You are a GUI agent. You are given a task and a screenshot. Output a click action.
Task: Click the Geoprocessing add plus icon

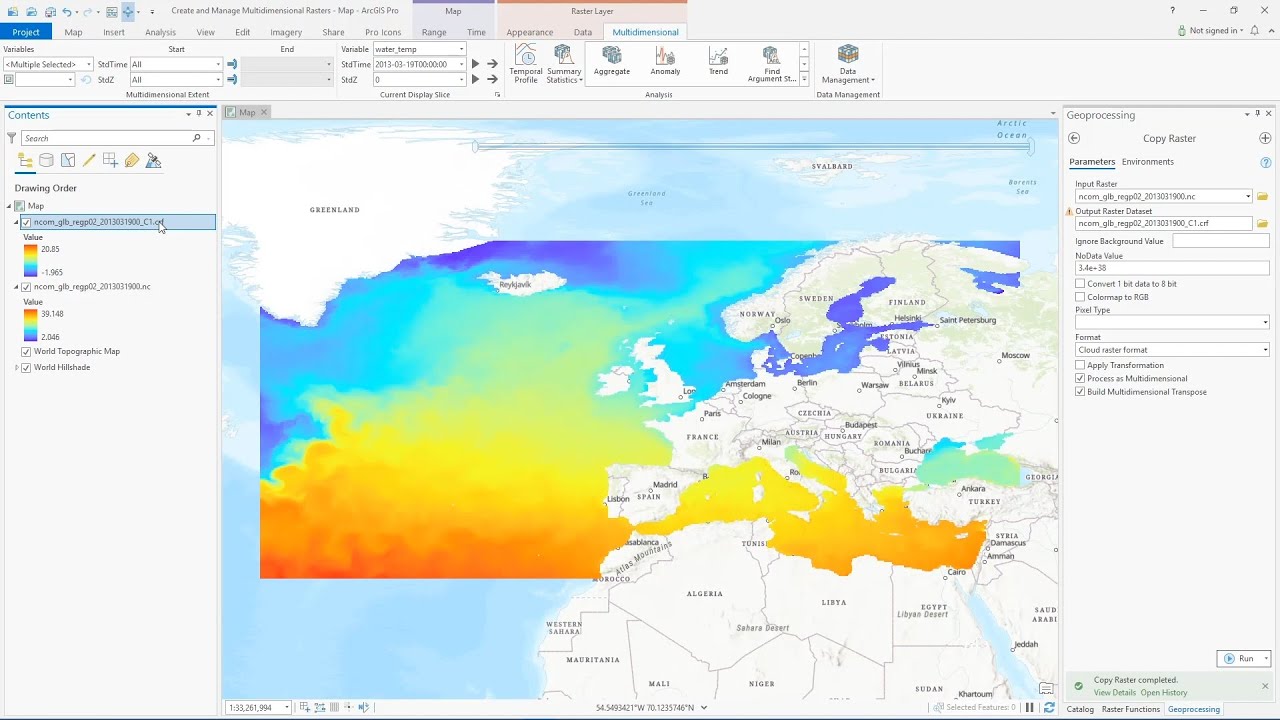[1265, 138]
